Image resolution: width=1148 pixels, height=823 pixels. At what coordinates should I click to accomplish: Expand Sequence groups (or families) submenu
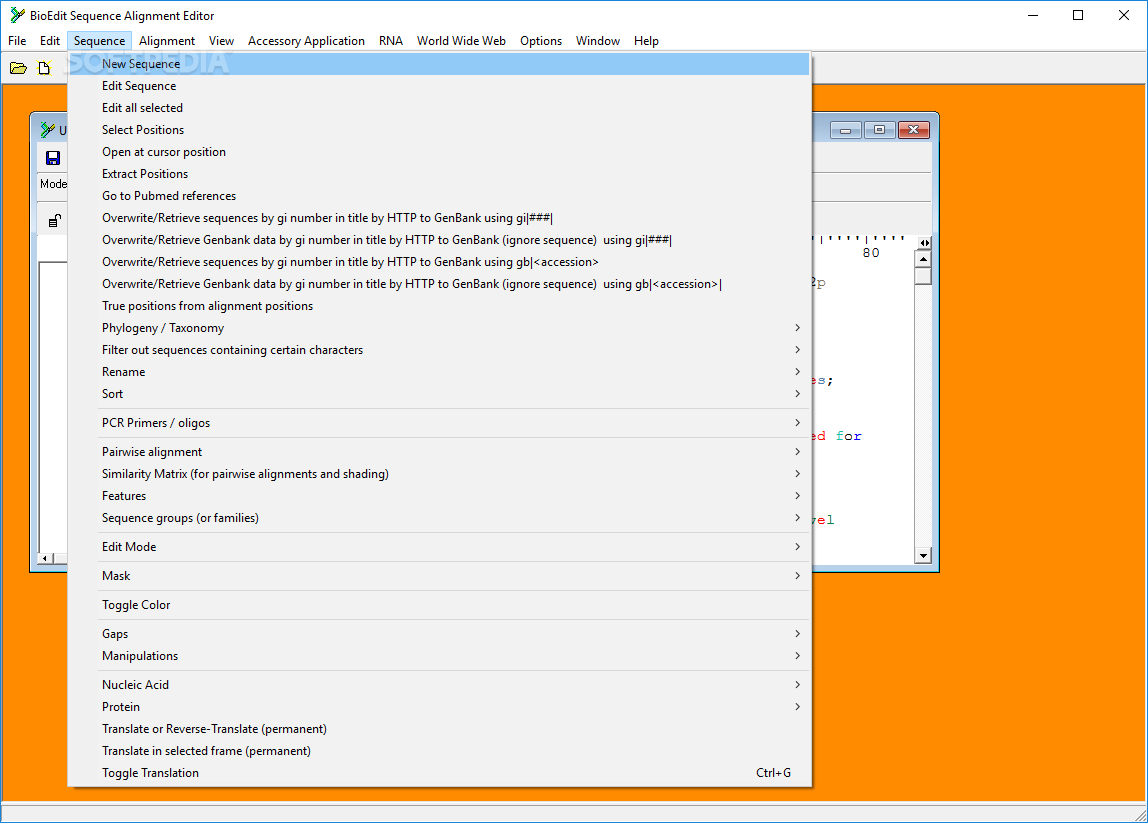point(439,518)
